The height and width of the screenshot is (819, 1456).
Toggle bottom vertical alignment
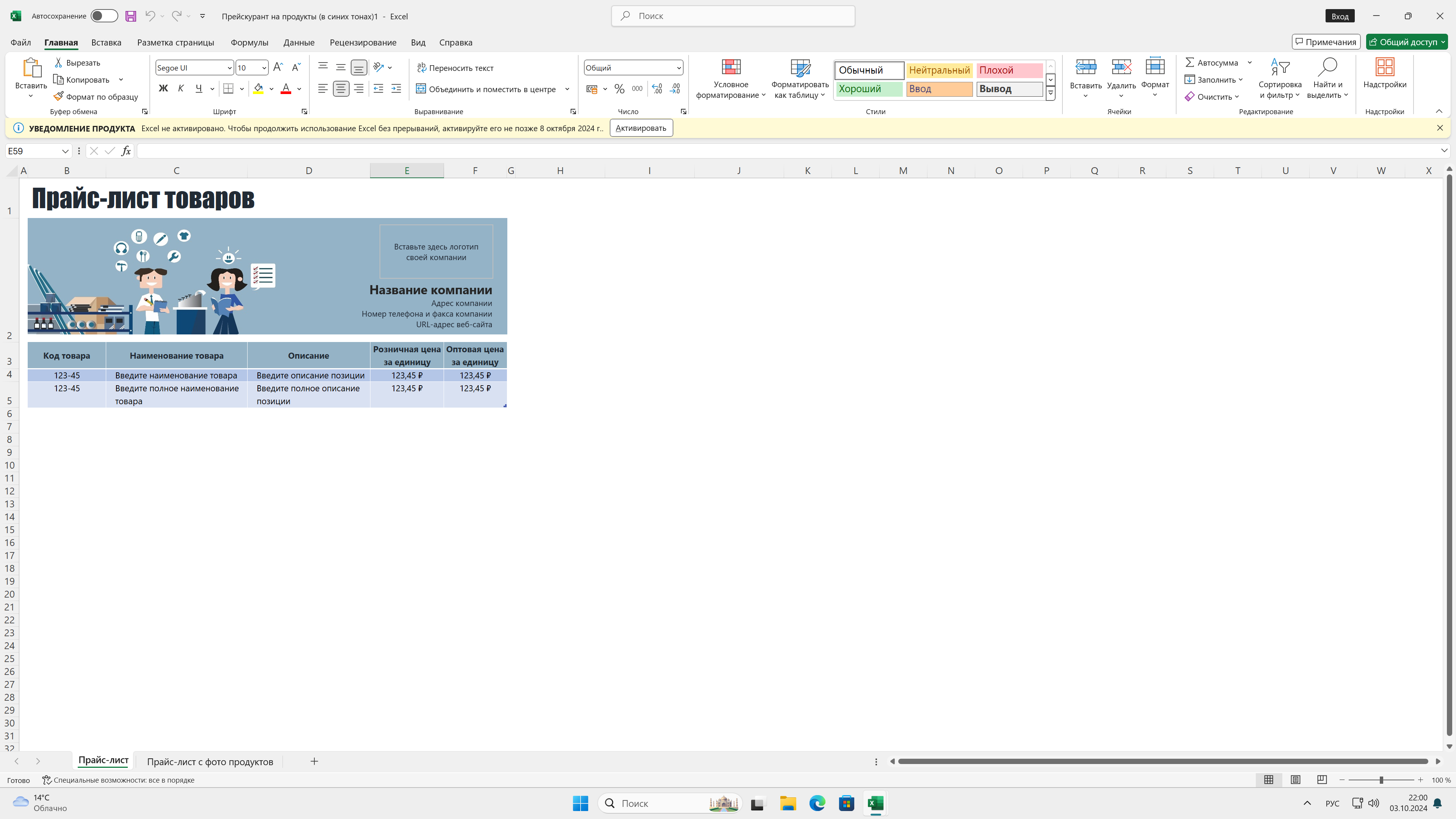coord(359,67)
